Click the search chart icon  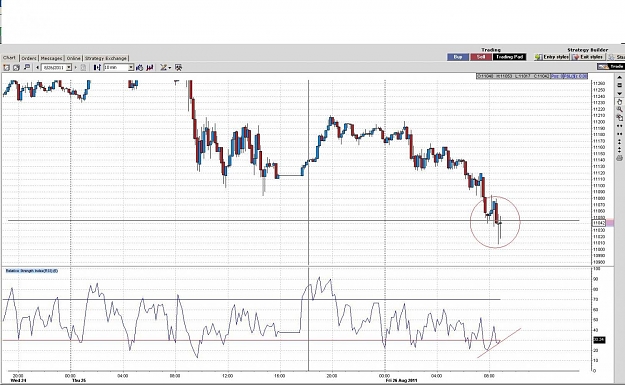tap(27, 67)
